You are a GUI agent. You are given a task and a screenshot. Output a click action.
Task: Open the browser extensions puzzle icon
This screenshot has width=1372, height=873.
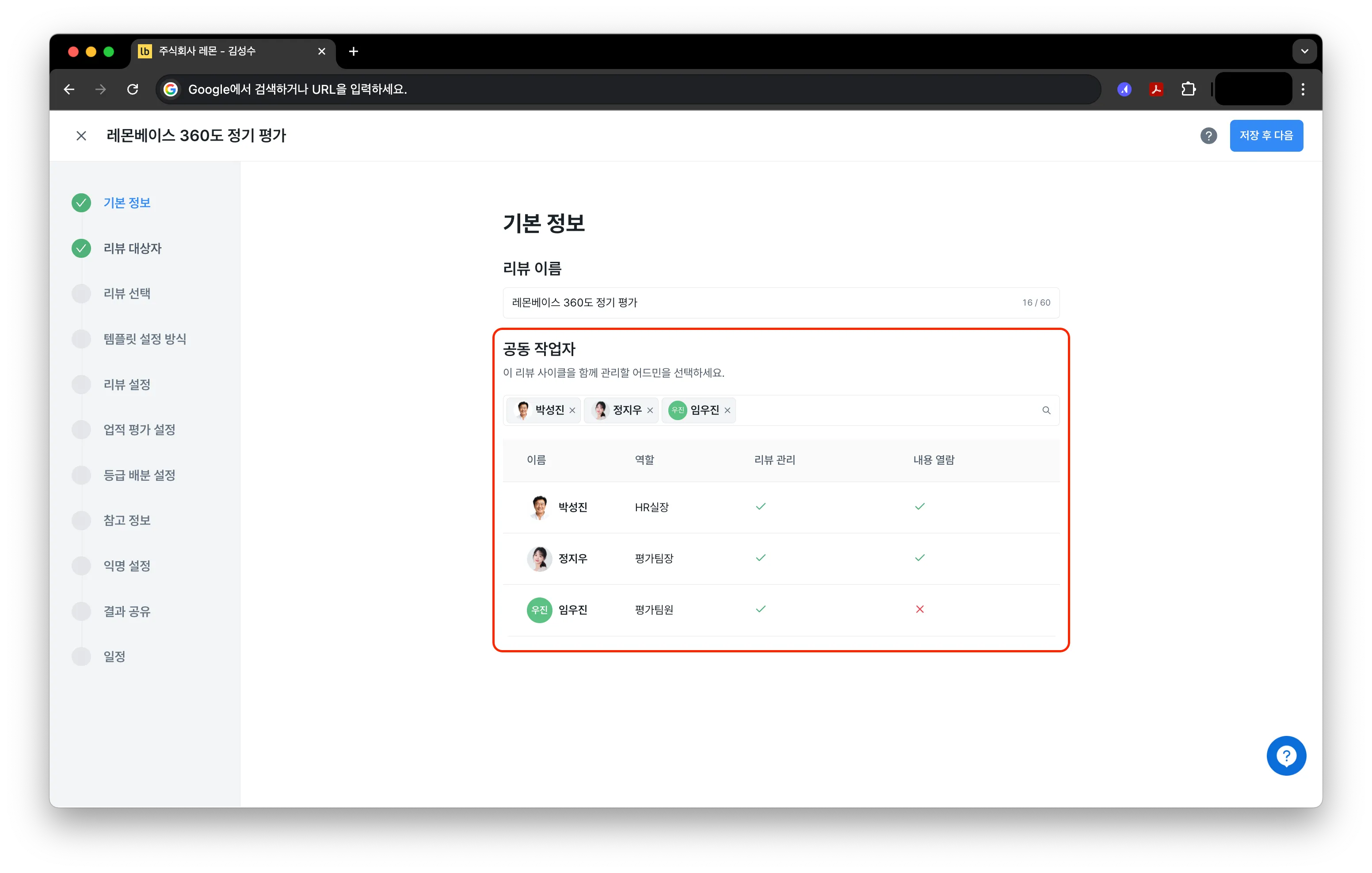click(1188, 89)
